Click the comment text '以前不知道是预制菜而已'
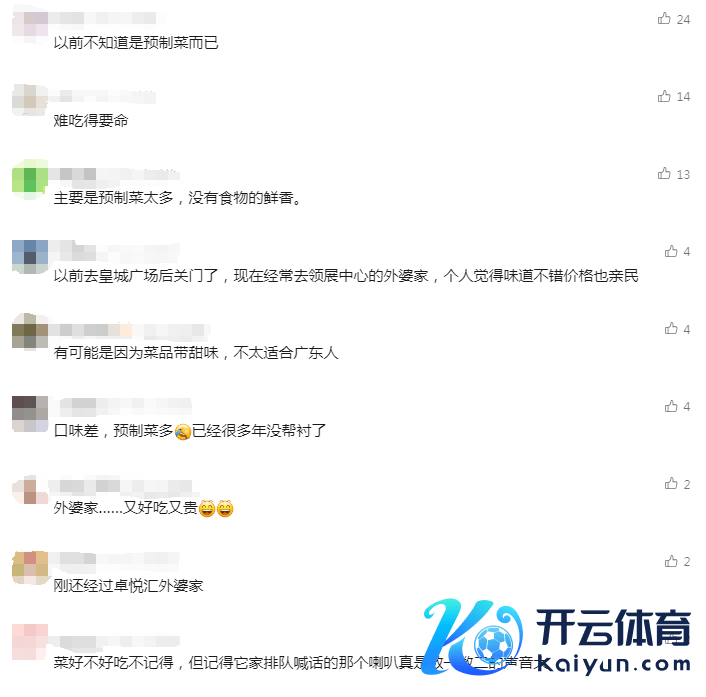This screenshot has width=706, height=697. (136, 43)
